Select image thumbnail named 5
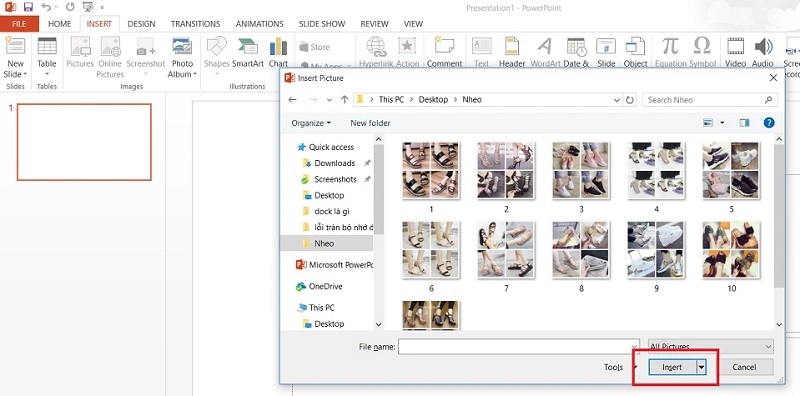This screenshot has width=800, height=396. click(731, 177)
